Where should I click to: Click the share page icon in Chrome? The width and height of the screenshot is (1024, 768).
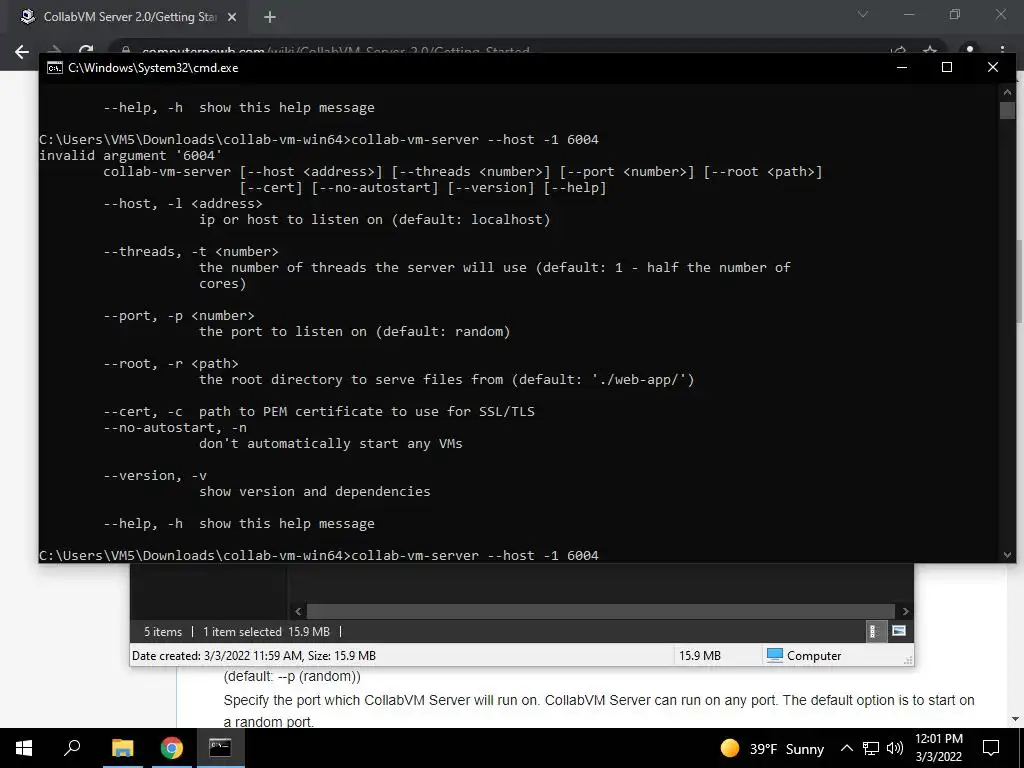point(899,50)
